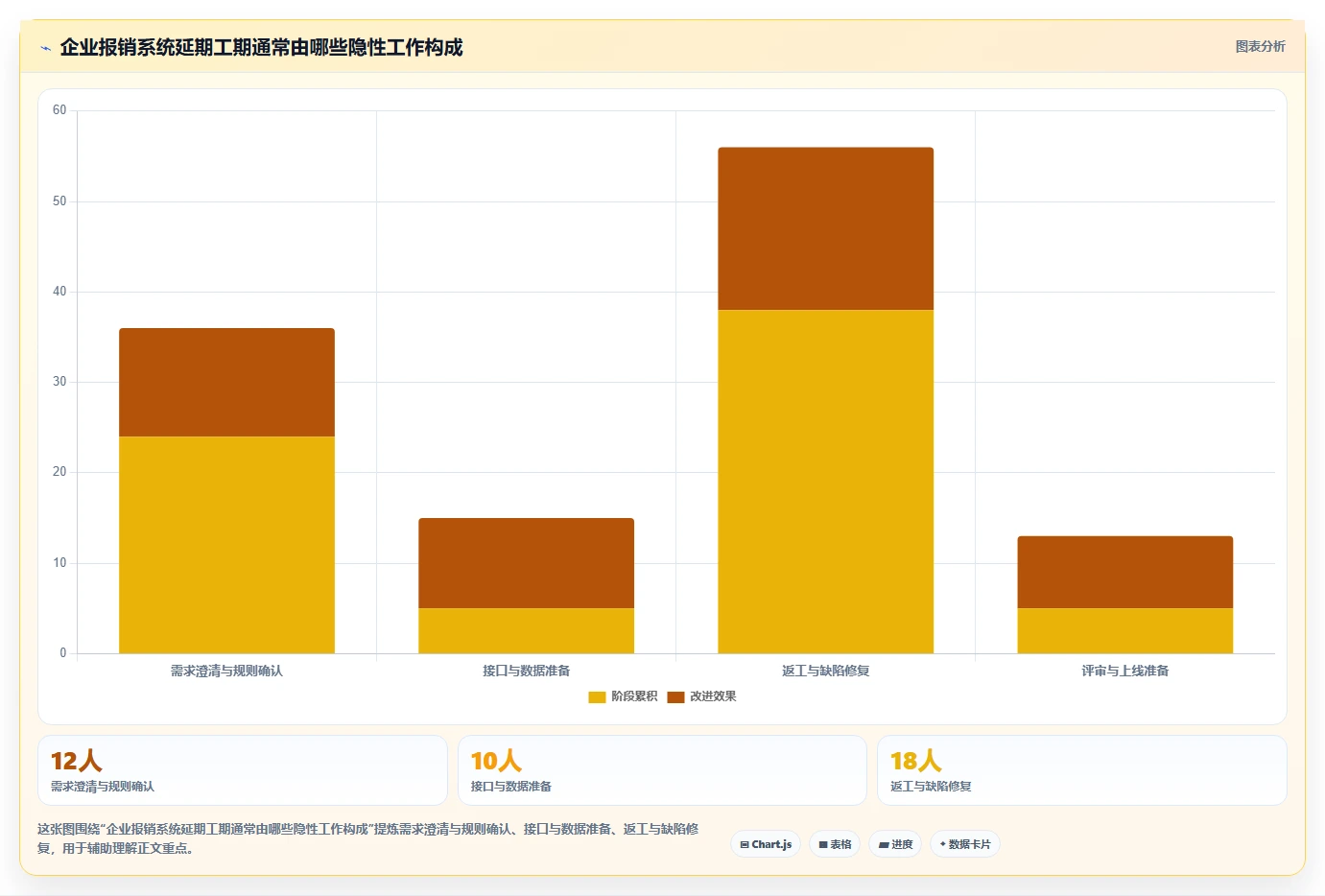Click the description paragraph starting 这张图围绕
This screenshot has height=896, width=1325.
pyautogui.click(x=368, y=838)
